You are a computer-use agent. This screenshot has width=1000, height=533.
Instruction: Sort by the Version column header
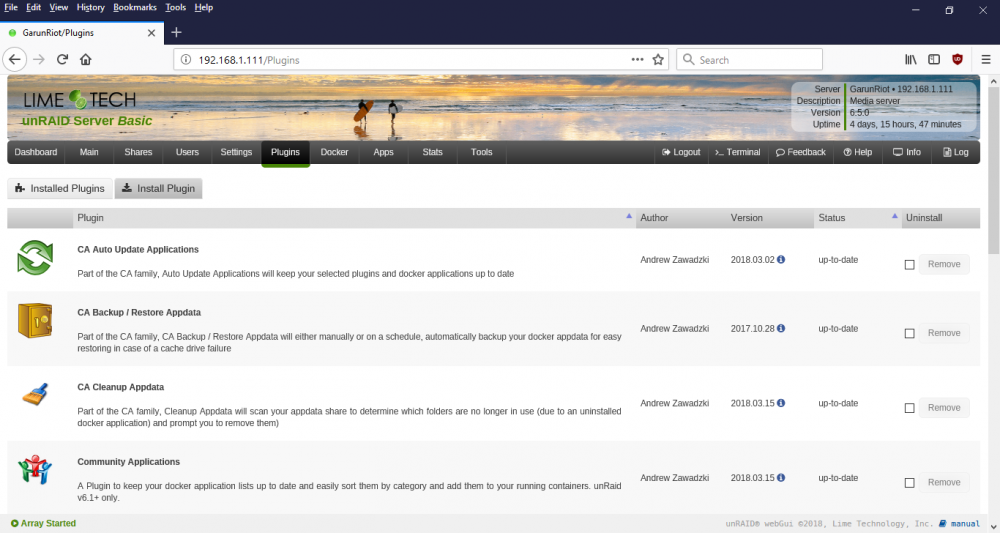pyautogui.click(x=770, y=218)
